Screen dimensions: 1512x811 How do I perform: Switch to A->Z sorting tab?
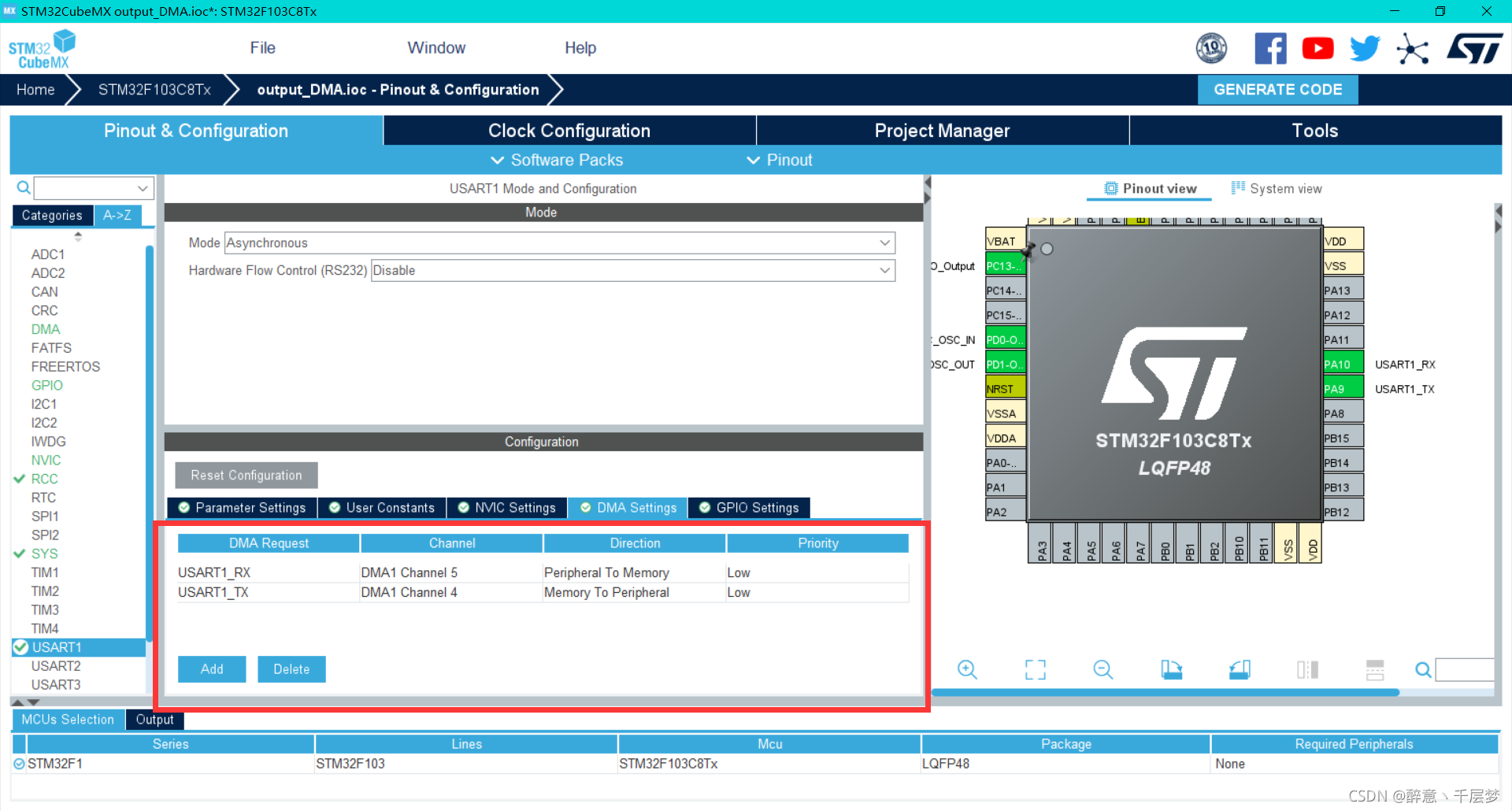pos(117,215)
